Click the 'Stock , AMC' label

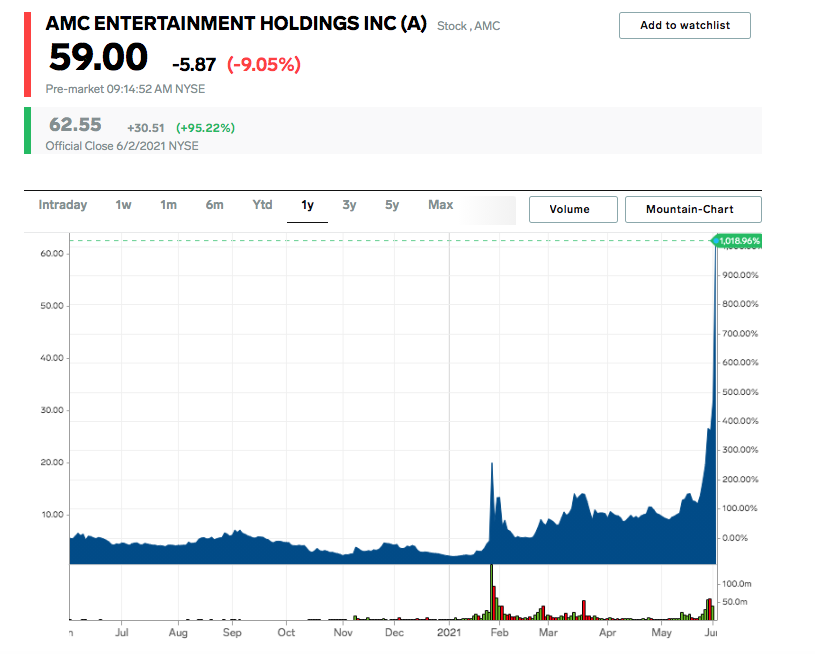[468, 26]
